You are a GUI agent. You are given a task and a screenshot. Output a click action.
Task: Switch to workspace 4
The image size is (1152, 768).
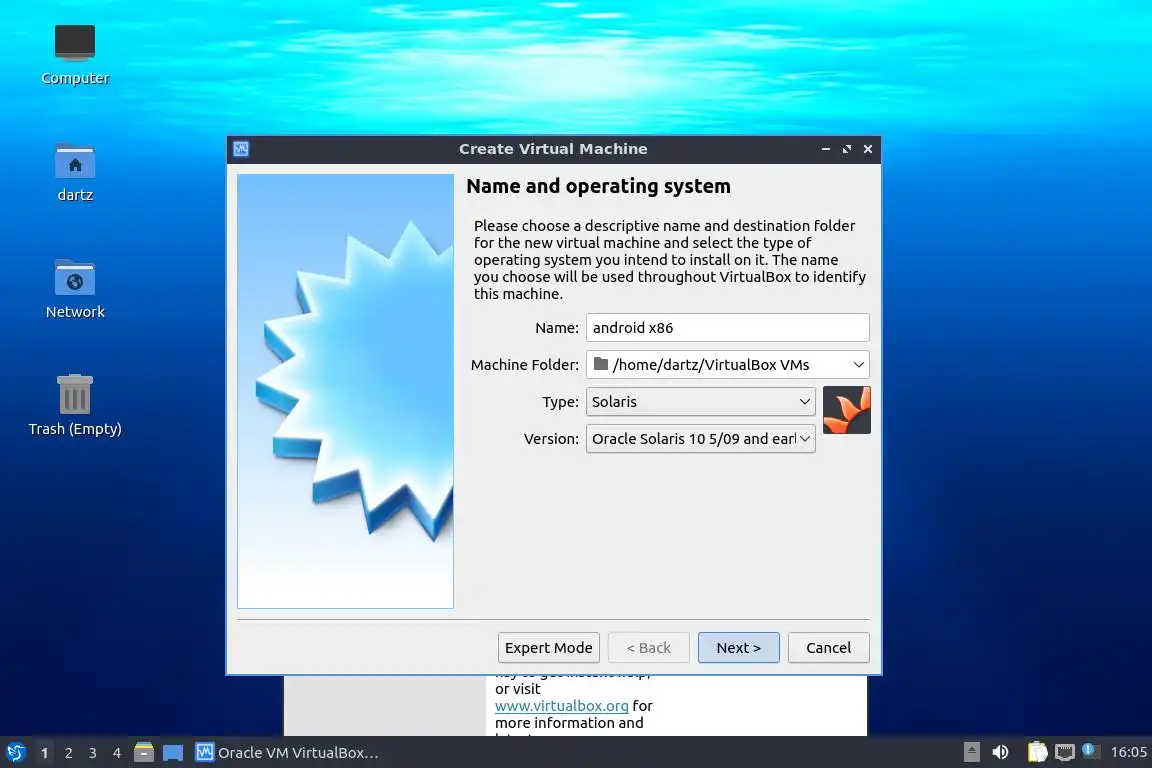(x=117, y=753)
